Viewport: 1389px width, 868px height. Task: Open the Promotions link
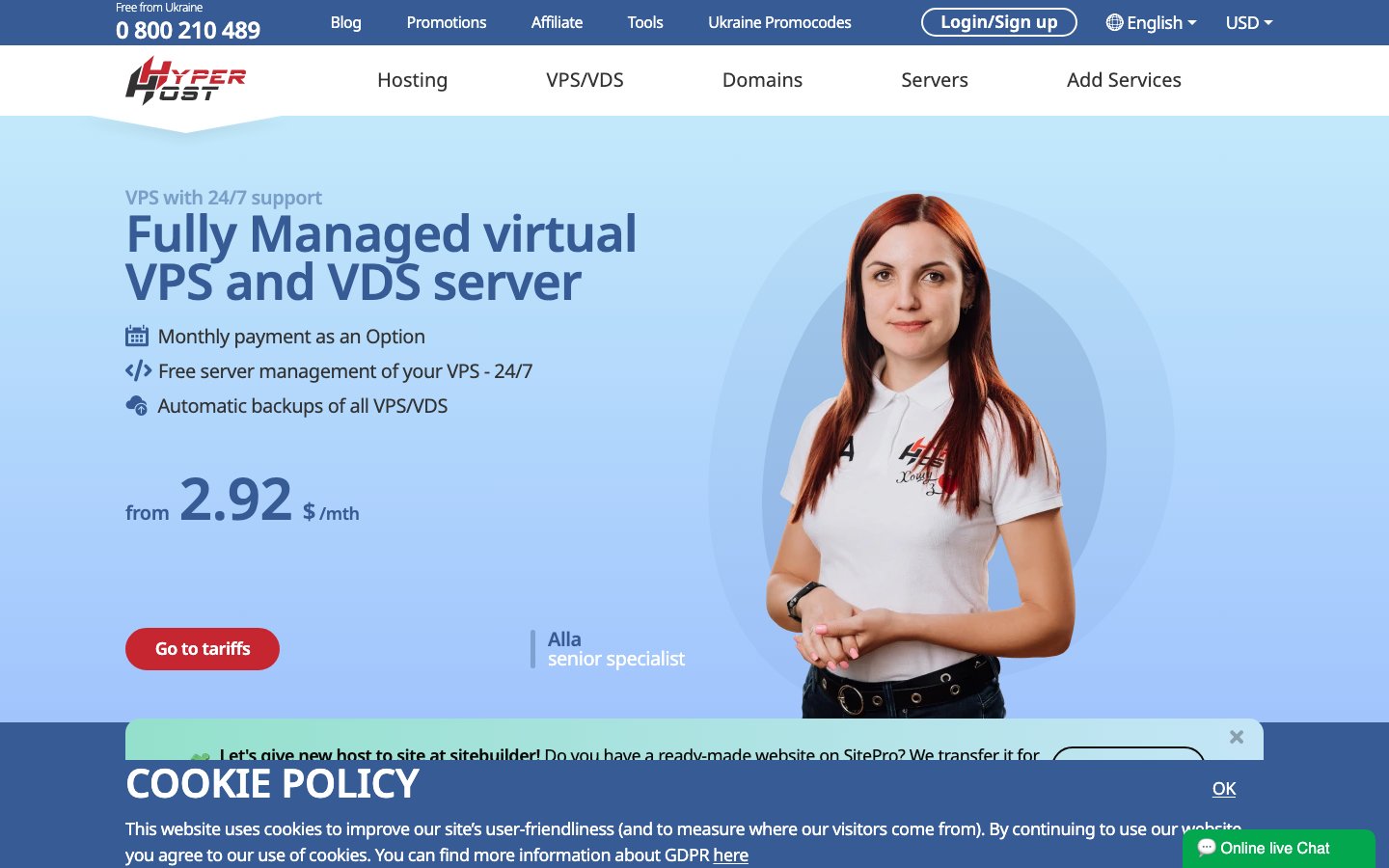(446, 22)
